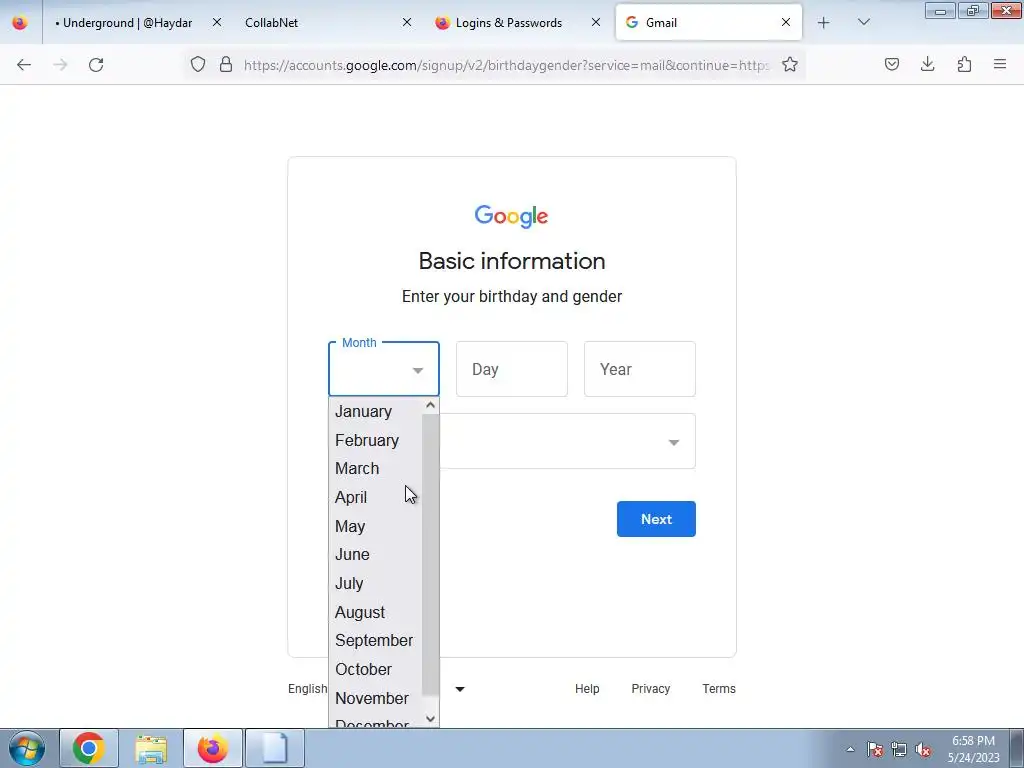1024x768 pixels.
Task: Open the Terms link
Action: (x=719, y=689)
